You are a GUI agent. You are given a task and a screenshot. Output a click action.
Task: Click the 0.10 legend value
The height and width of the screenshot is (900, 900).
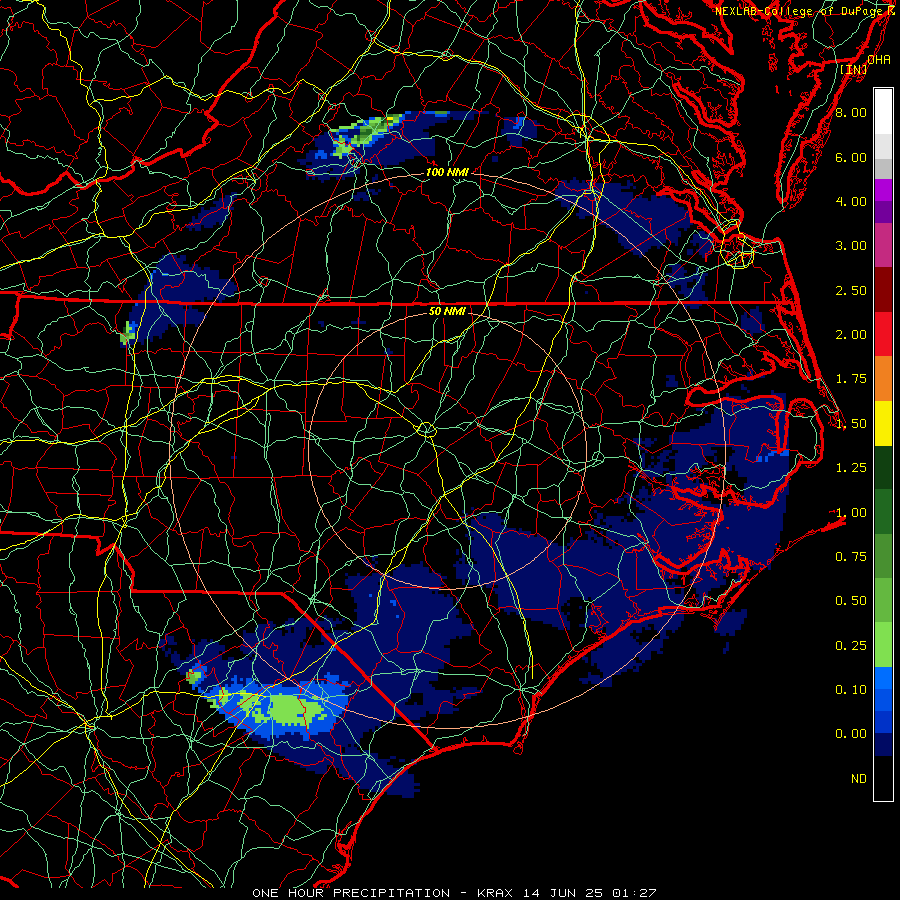(851, 689)
